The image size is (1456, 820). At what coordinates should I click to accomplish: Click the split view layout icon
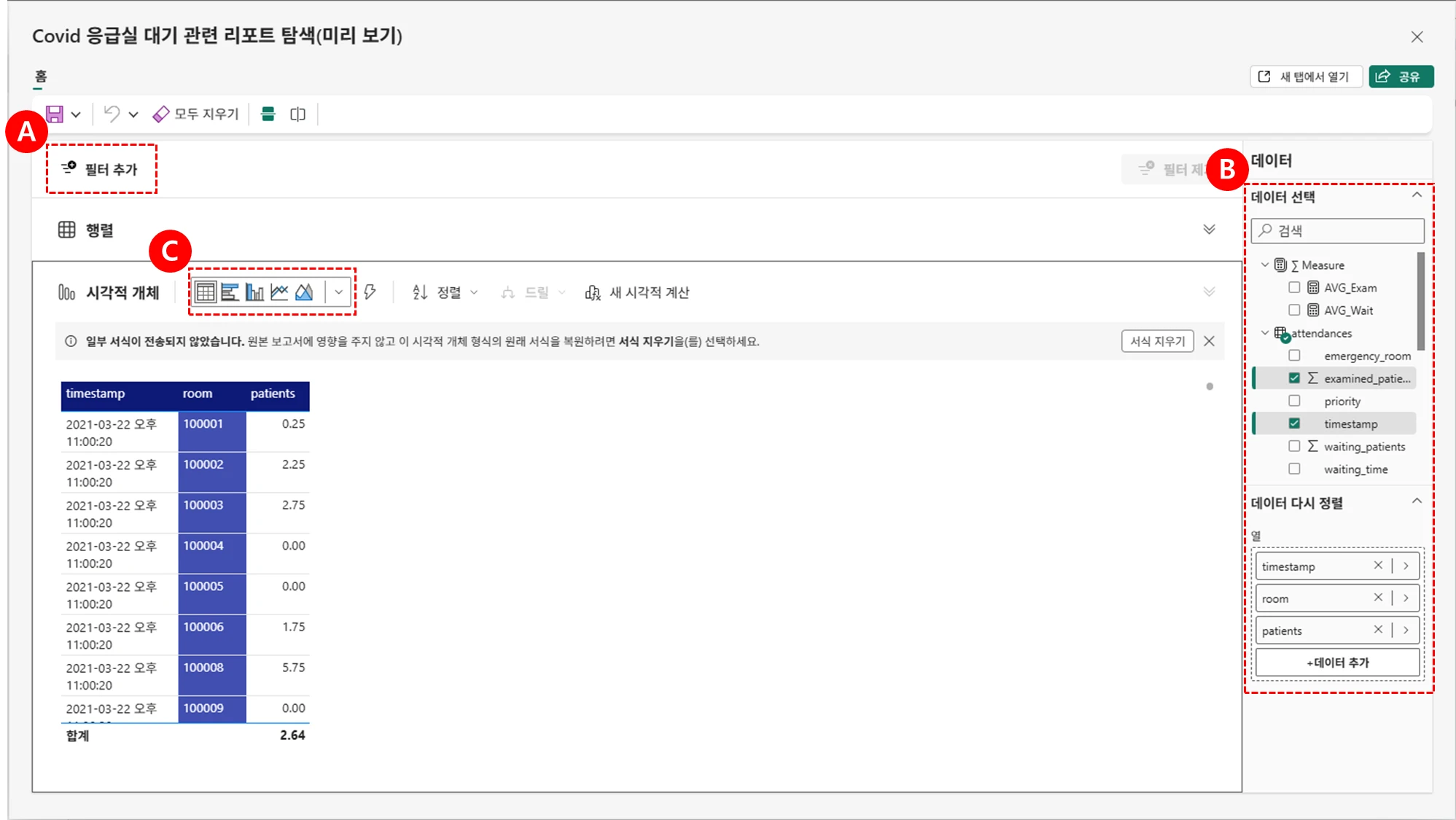pyautogui.click(x=297, y=114)
